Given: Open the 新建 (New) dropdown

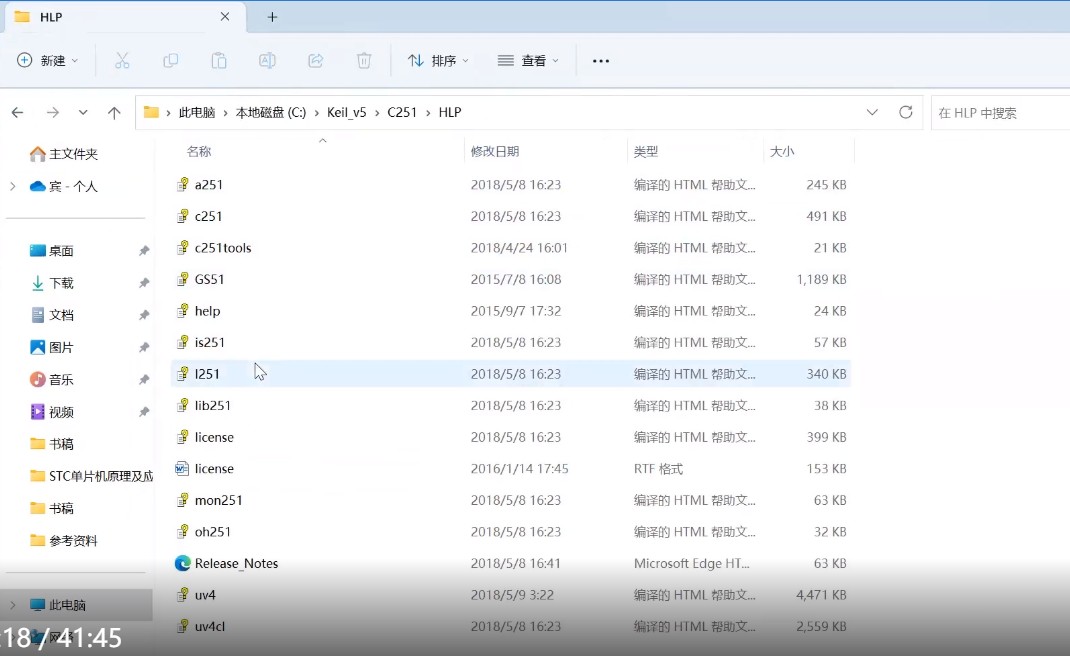Looking at the screenshot, I should 46,60.
